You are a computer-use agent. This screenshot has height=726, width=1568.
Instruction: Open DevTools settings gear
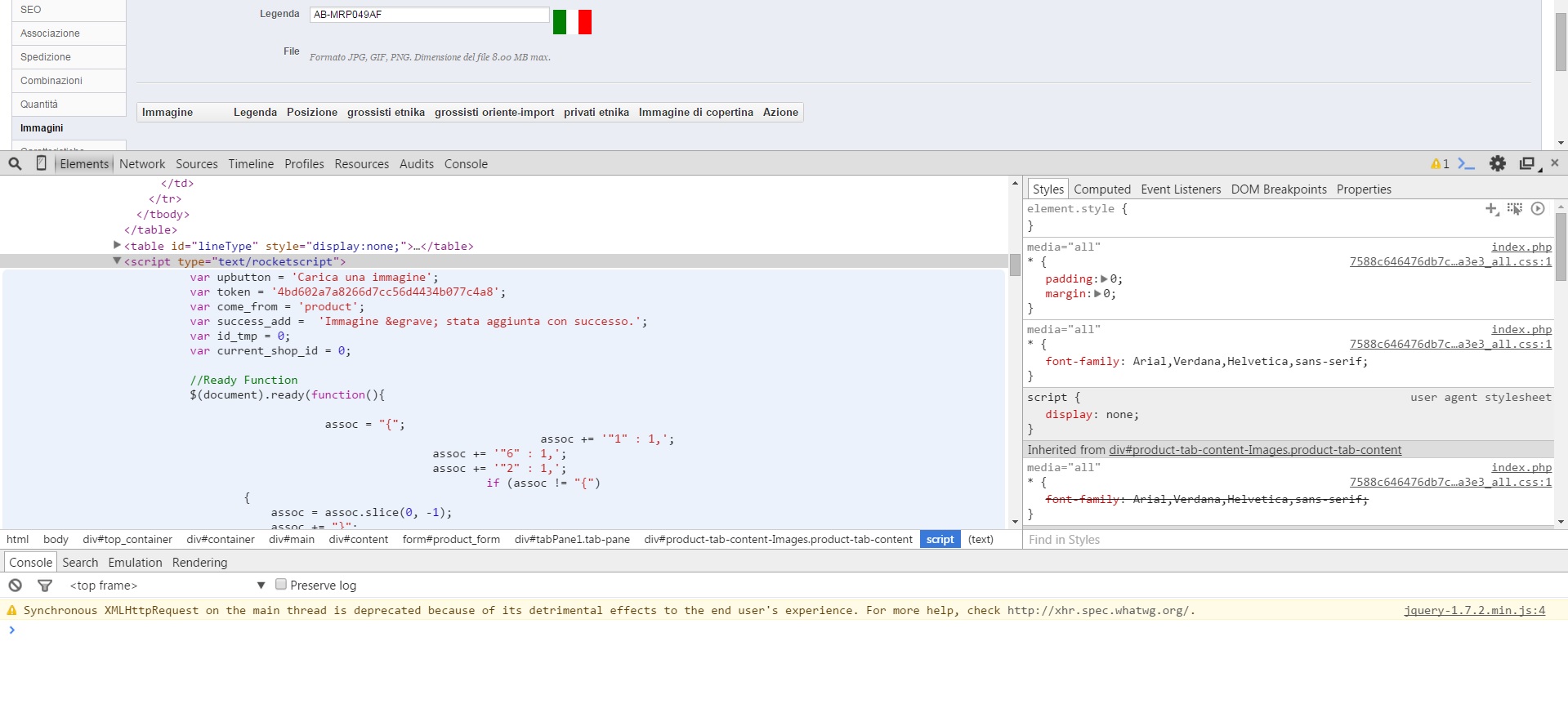pyautogui.click(x=1497, y=163)
